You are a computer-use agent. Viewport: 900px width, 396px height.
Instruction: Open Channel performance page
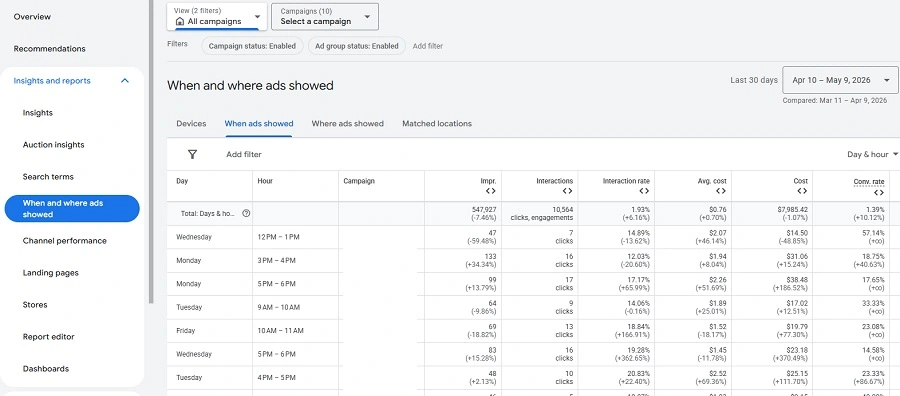click(x=65, y=241)
